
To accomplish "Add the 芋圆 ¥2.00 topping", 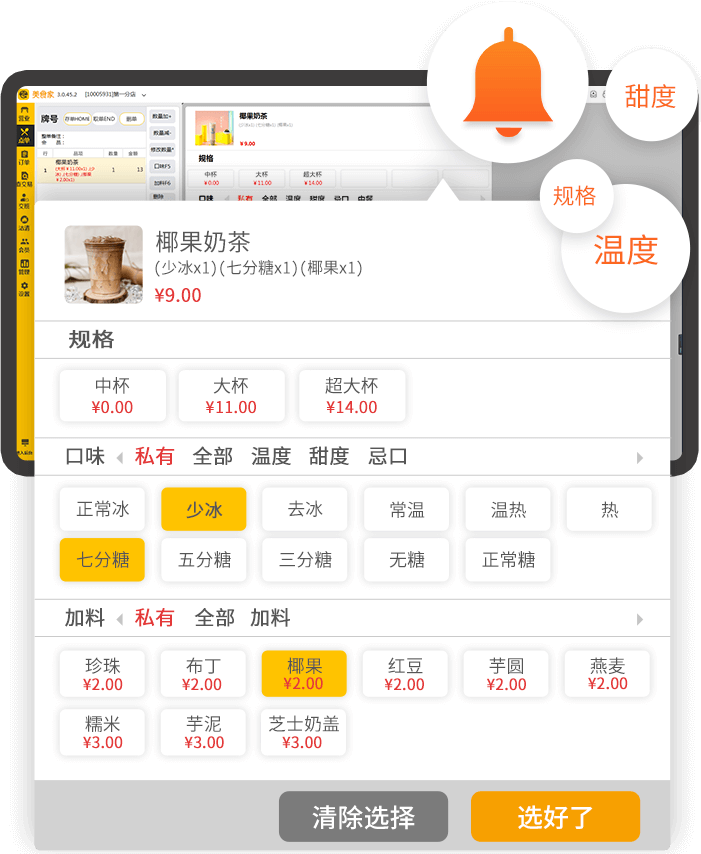I will point(506,674).
